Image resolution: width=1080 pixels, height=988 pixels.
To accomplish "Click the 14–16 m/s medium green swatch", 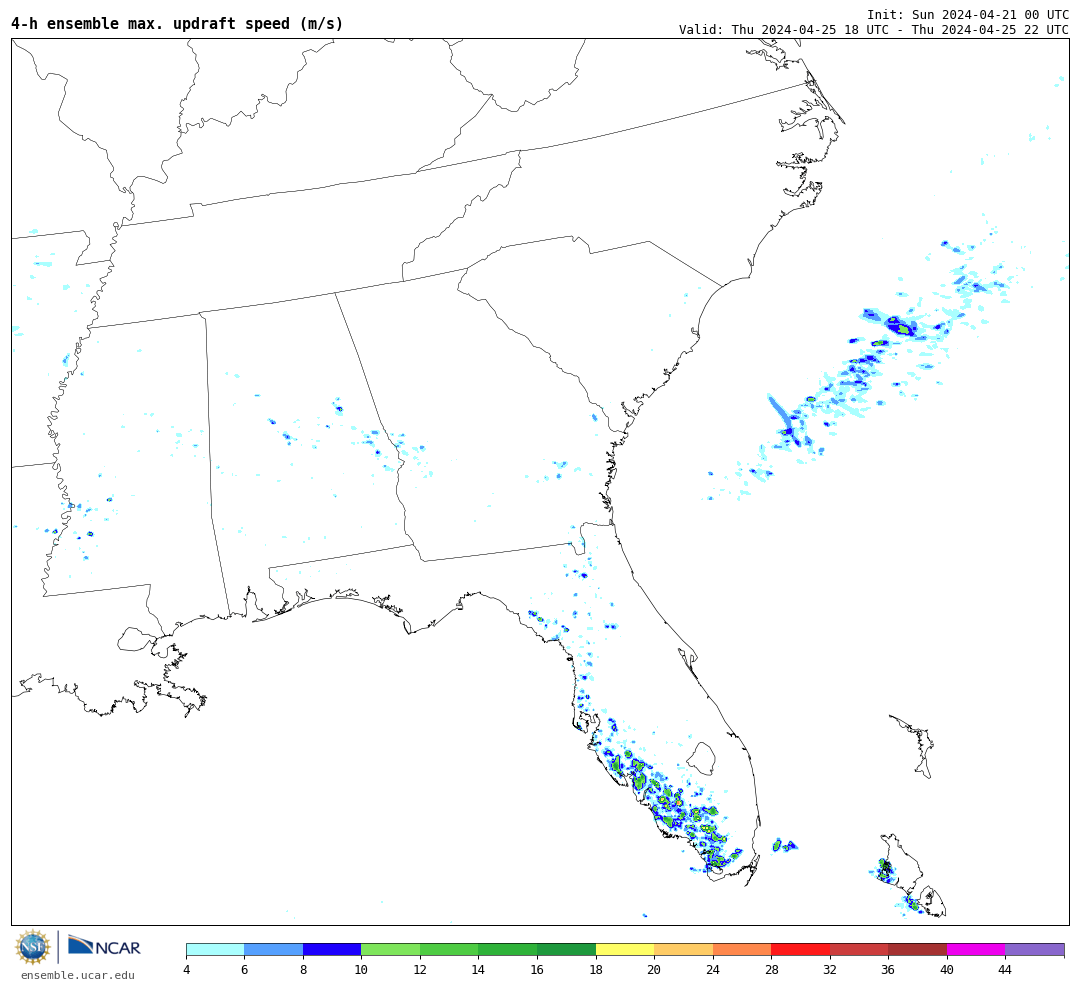I will pos(508,950).
